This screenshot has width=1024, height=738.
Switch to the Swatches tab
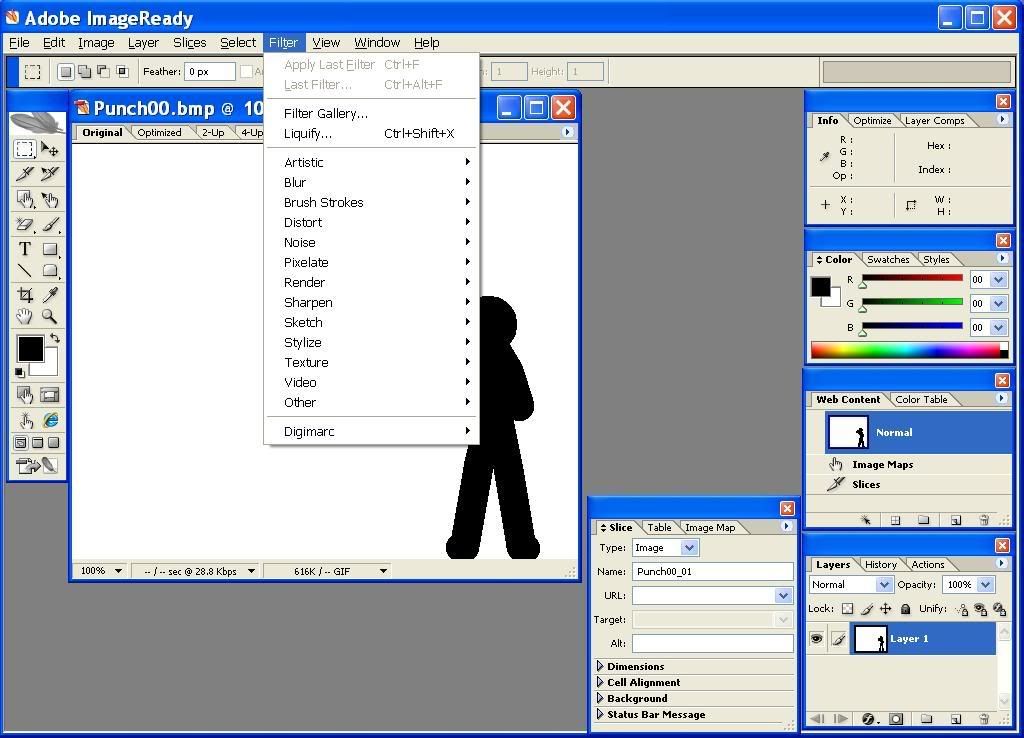coord(887,260)
